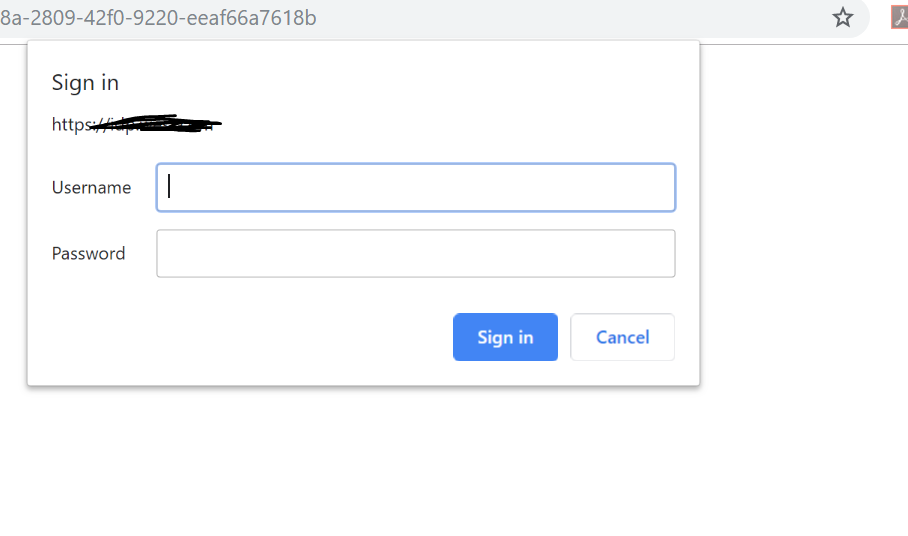Bookmark this page with the star icon
This screenshot has width=908, height=536.
click(843, 17)
